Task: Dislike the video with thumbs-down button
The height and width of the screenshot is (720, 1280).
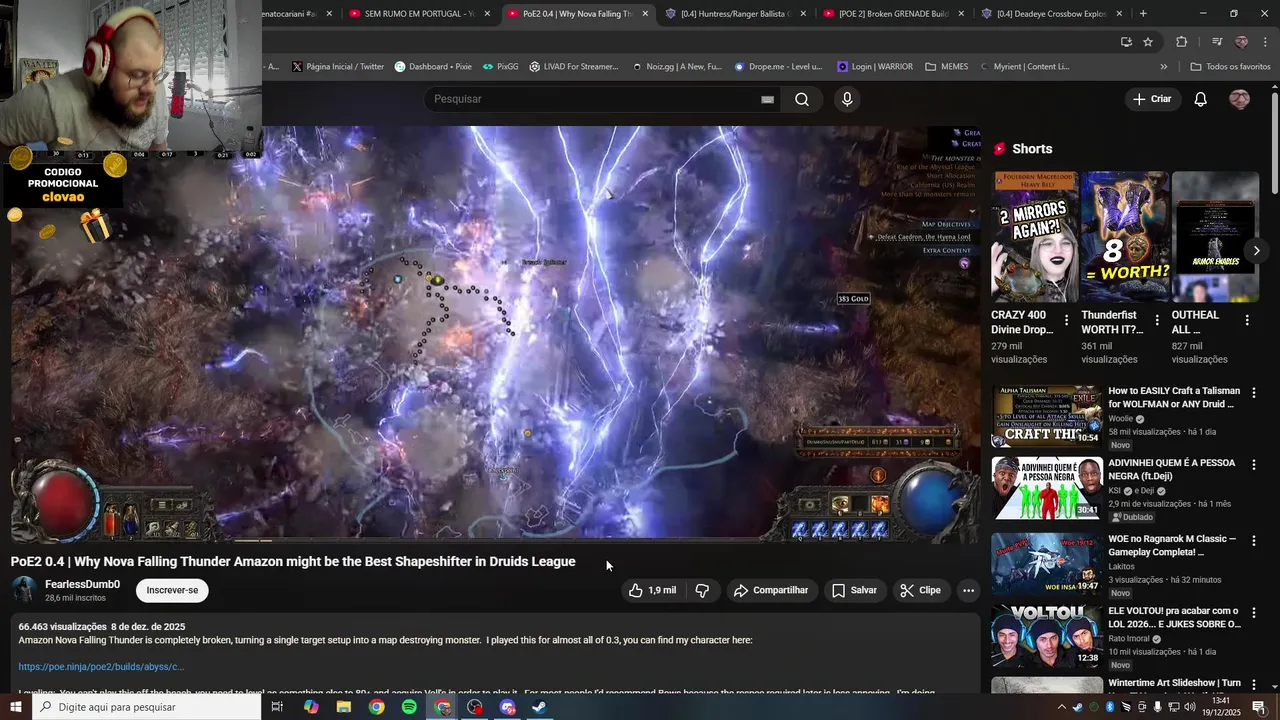Action: [x=702, y=590]
